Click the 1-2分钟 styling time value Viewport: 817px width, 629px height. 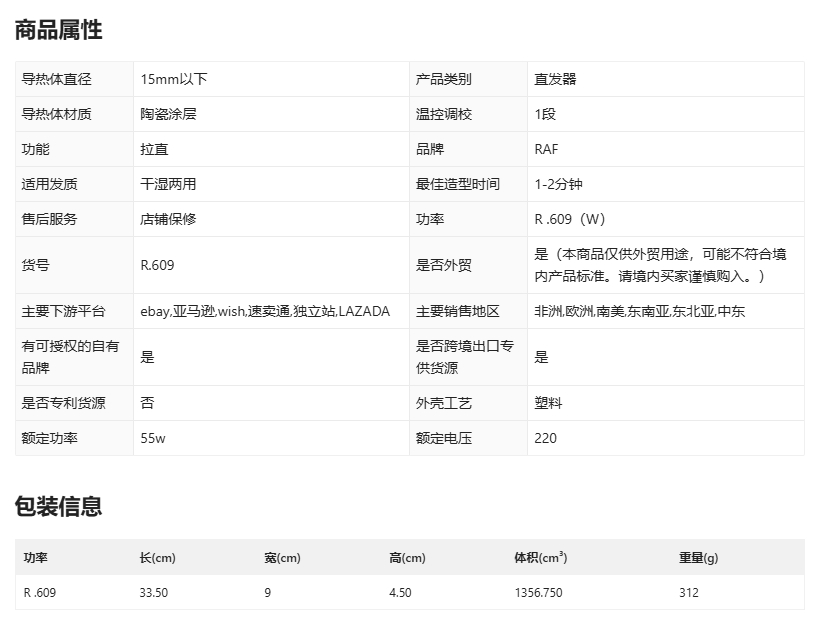coord(558,184)
